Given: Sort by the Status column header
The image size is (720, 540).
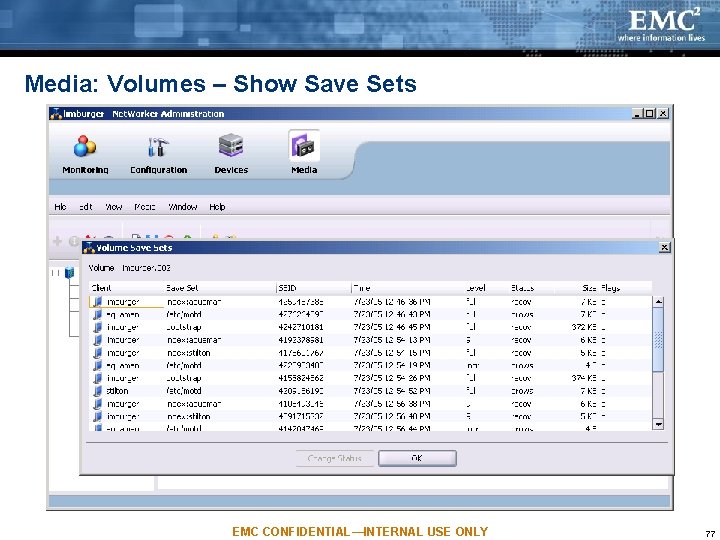Looking at the screenshot, I should [531, 288].
